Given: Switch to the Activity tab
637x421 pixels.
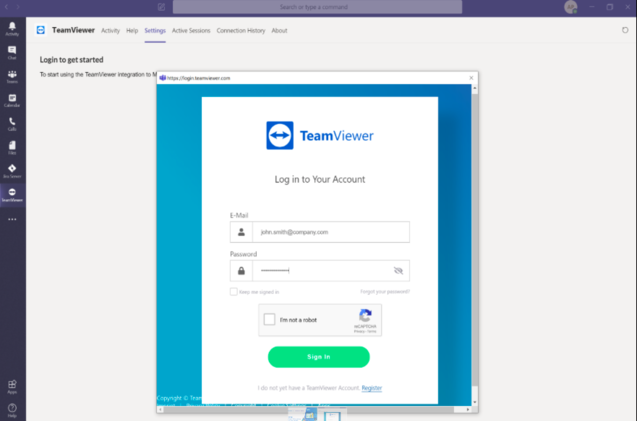Looking at the screenshot, I should click(110, 30).
